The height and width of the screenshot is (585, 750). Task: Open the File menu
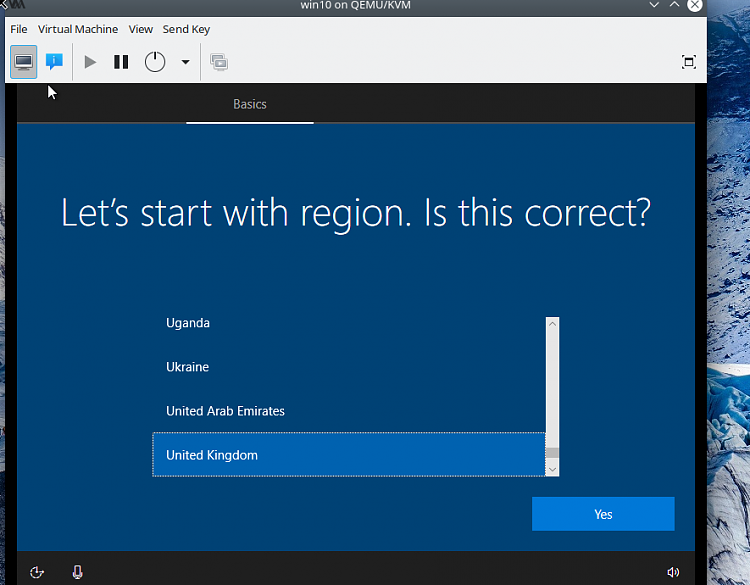click(19, 29)
